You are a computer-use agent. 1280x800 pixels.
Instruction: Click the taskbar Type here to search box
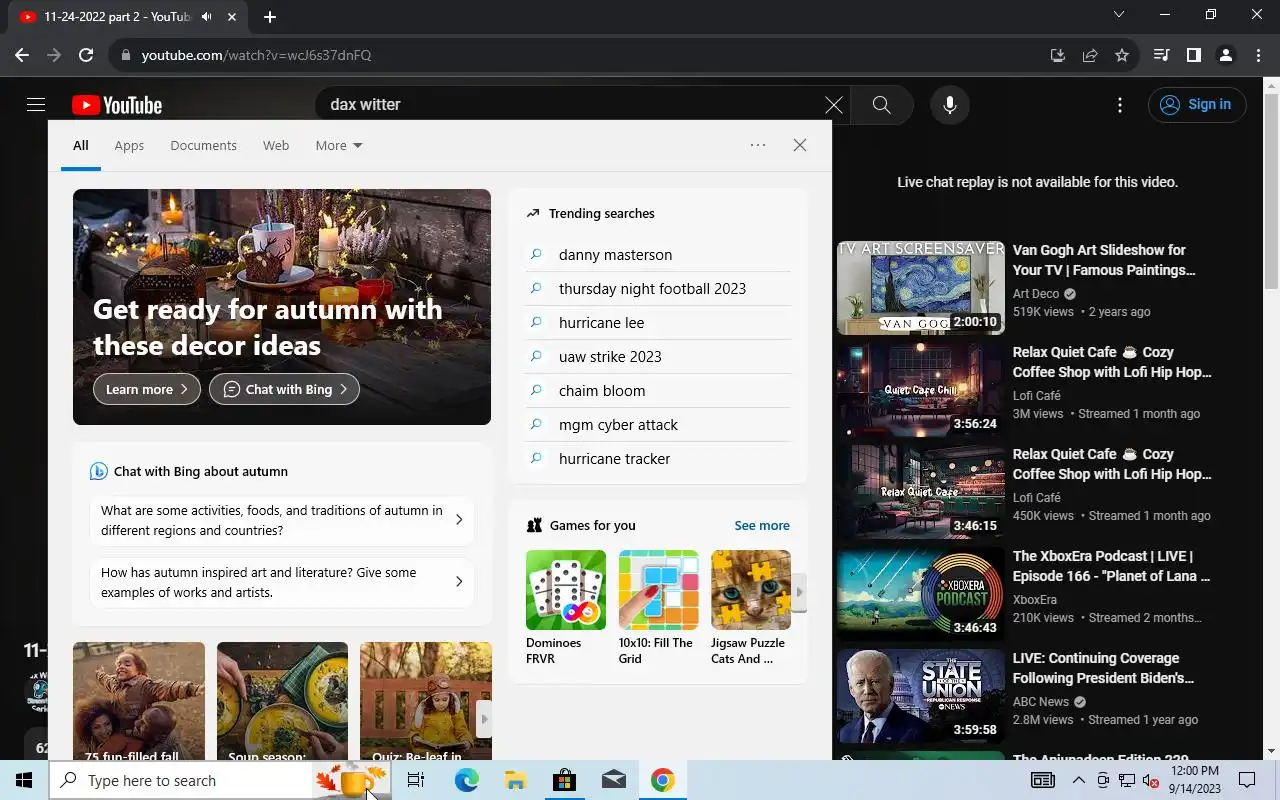[x=181, y=780]
